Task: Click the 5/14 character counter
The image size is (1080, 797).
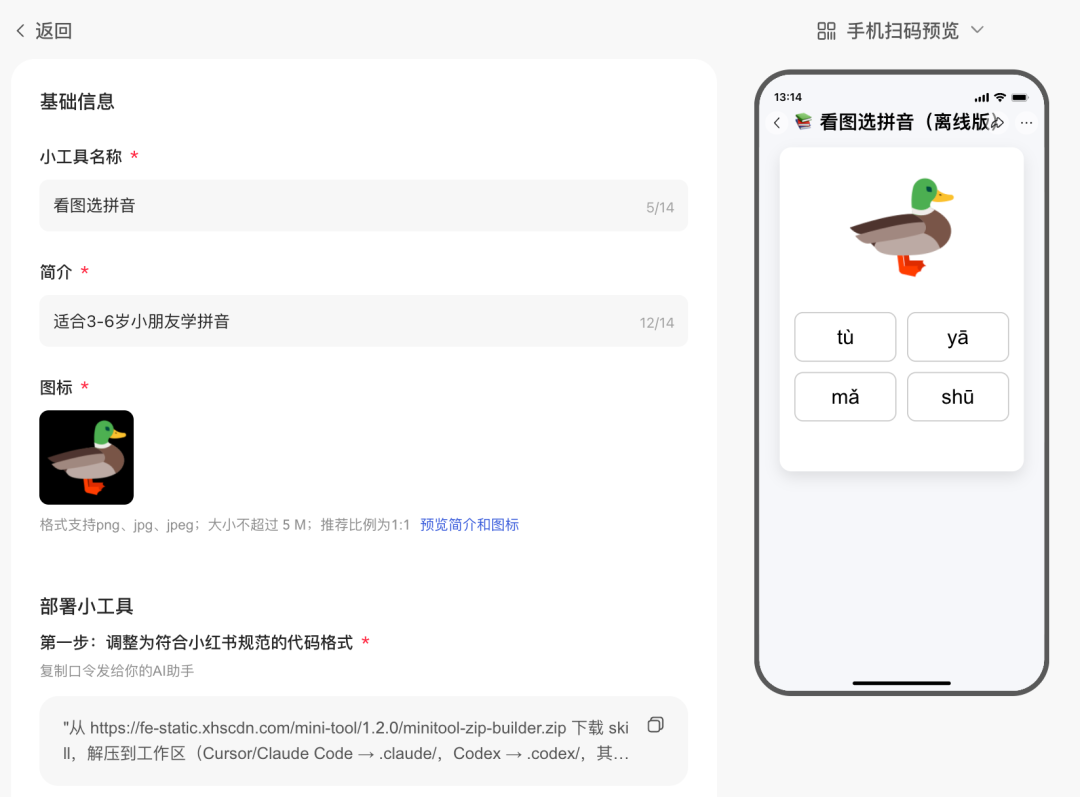Action: tap(660, 207)
